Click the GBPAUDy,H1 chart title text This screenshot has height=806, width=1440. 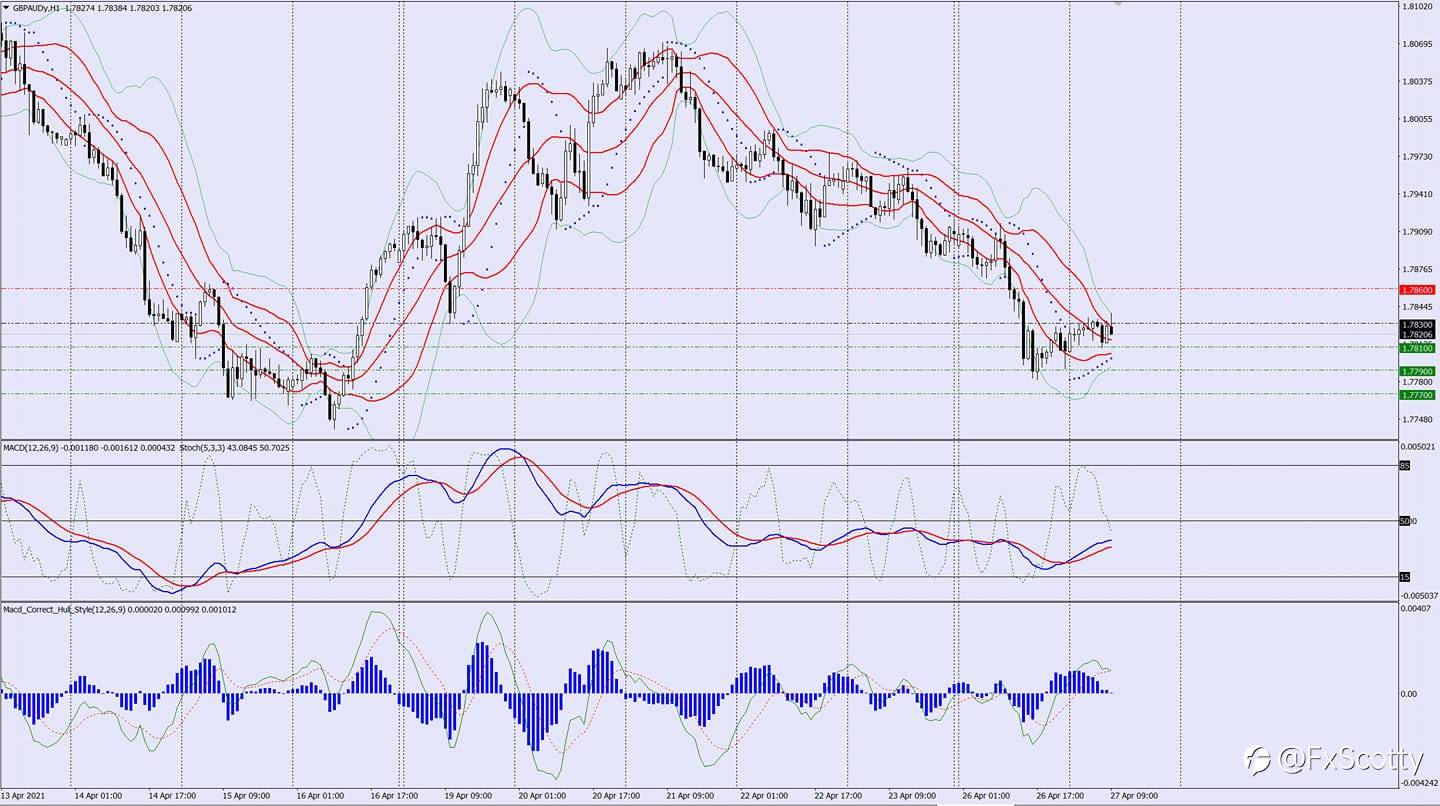click(36, 7)
